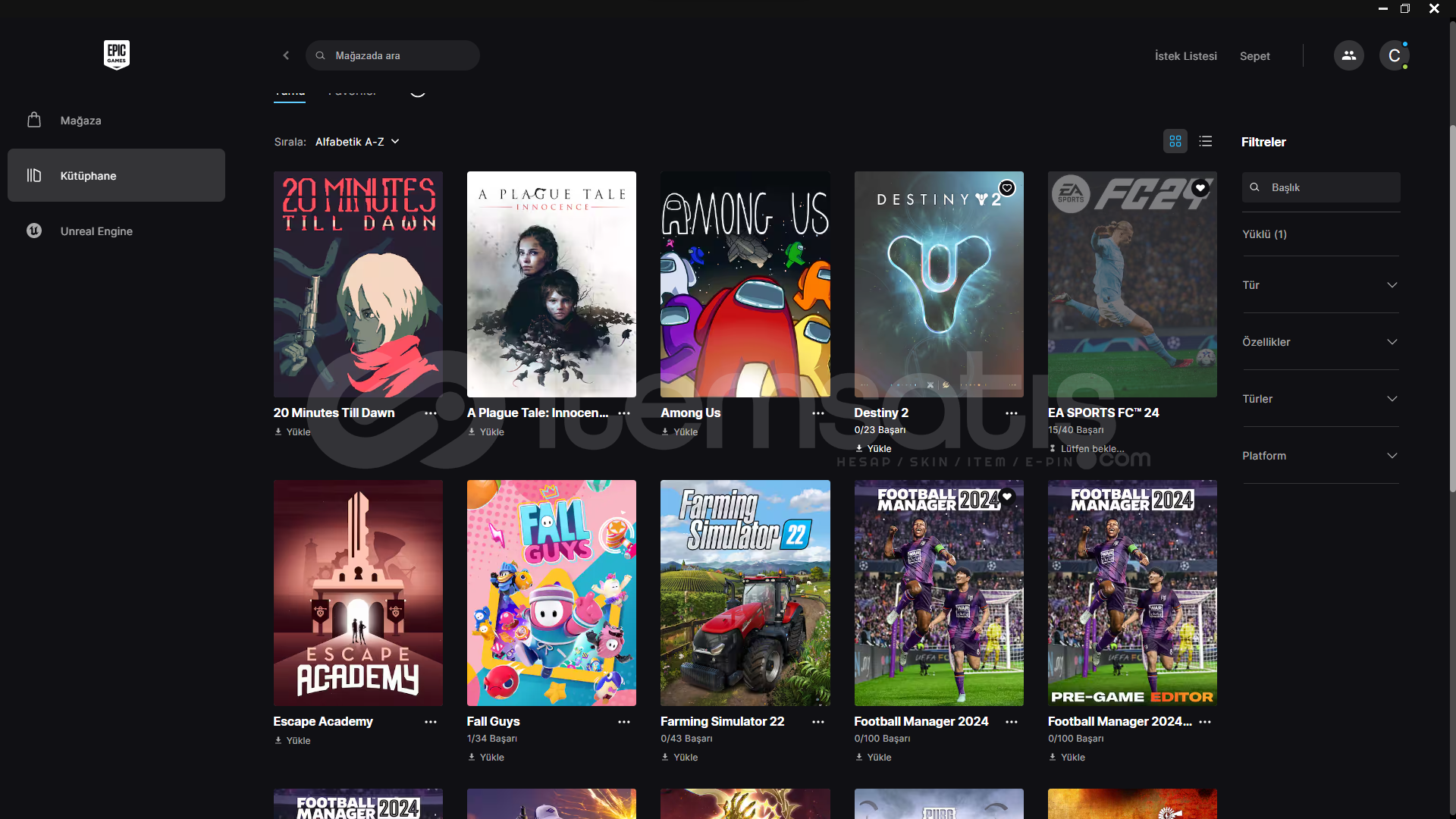Minimize the Epic Games window
Viewport: 1456px width, 819px height.
tap(1382, 8)
